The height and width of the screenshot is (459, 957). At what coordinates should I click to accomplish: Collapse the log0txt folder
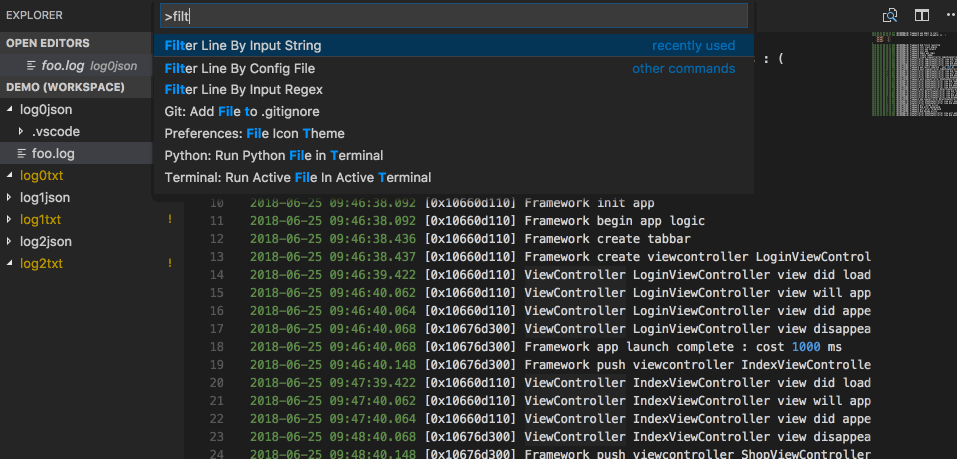click(9, 176)
